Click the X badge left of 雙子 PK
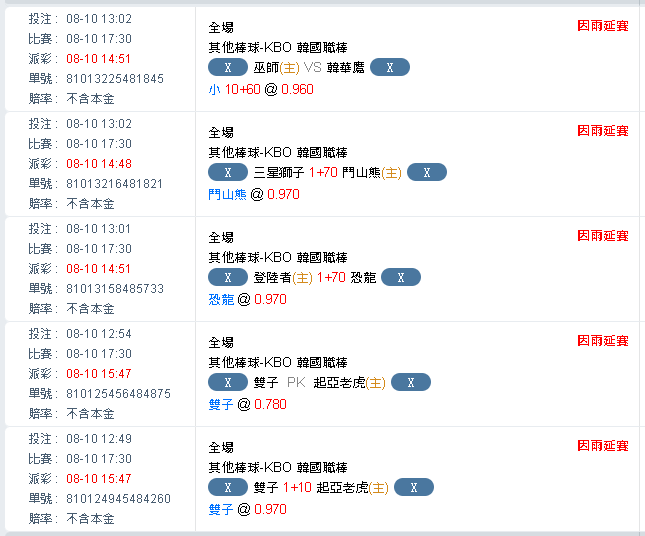The width and height of the screenshot is (645, 536). 228,383
